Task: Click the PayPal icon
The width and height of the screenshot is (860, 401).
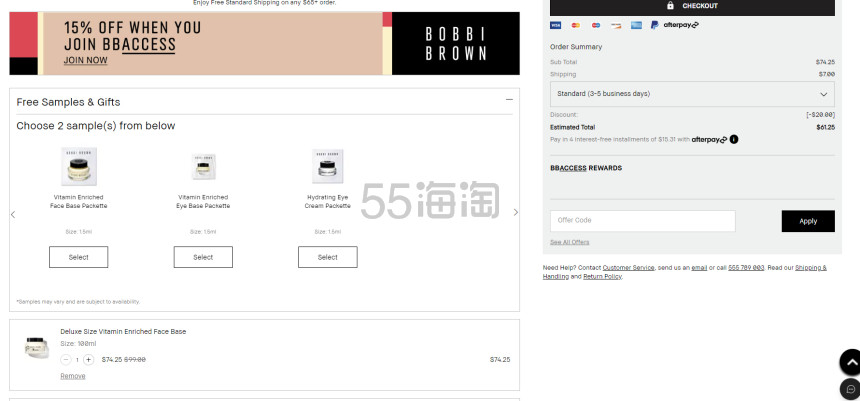Action: click(654, 25)
